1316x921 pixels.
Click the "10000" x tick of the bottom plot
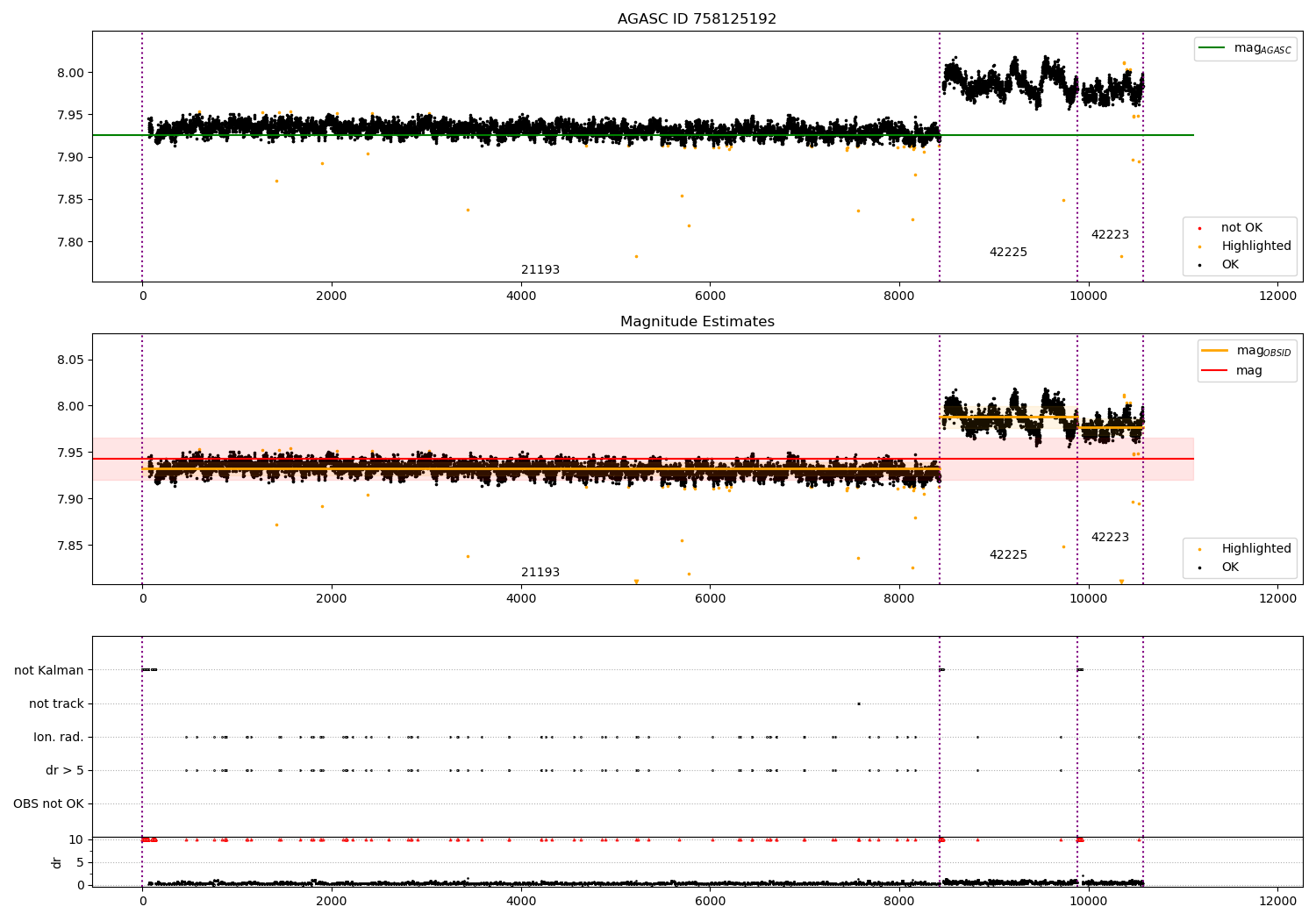point(1089,902)
